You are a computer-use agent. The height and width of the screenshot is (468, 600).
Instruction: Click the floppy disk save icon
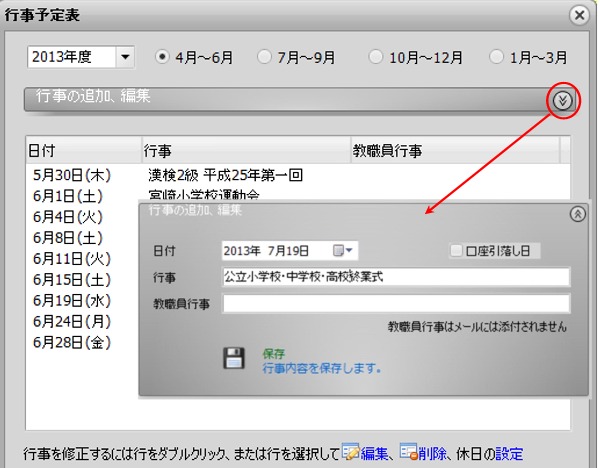234,360
